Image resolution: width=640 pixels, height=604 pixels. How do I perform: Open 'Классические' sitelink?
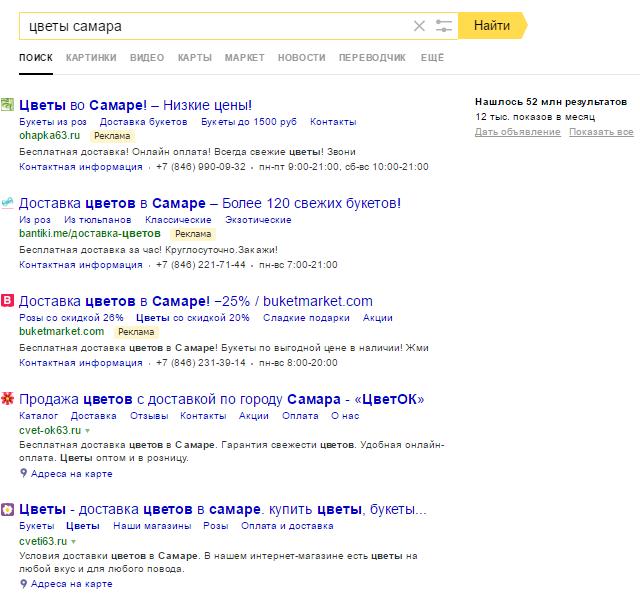click(178, 220)
